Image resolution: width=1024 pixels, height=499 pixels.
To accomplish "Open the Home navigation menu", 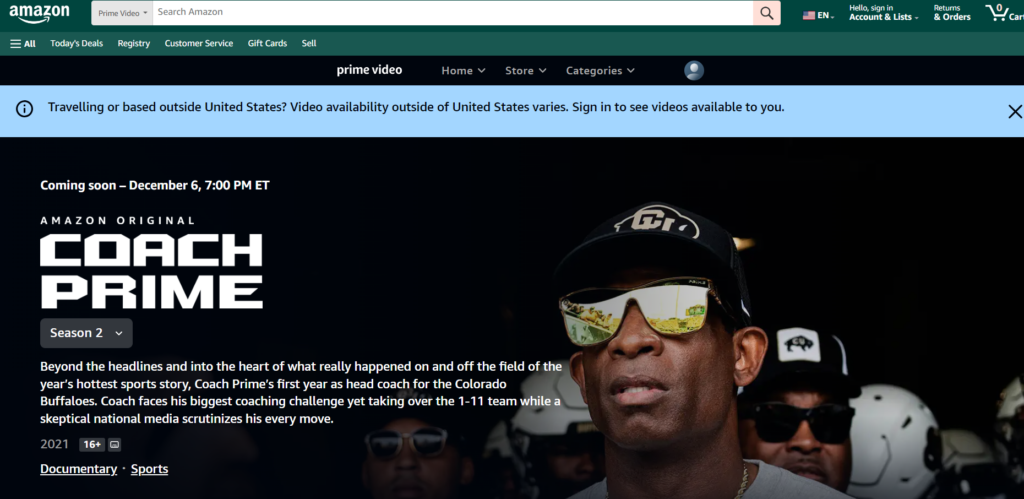I will coord(463,71).
